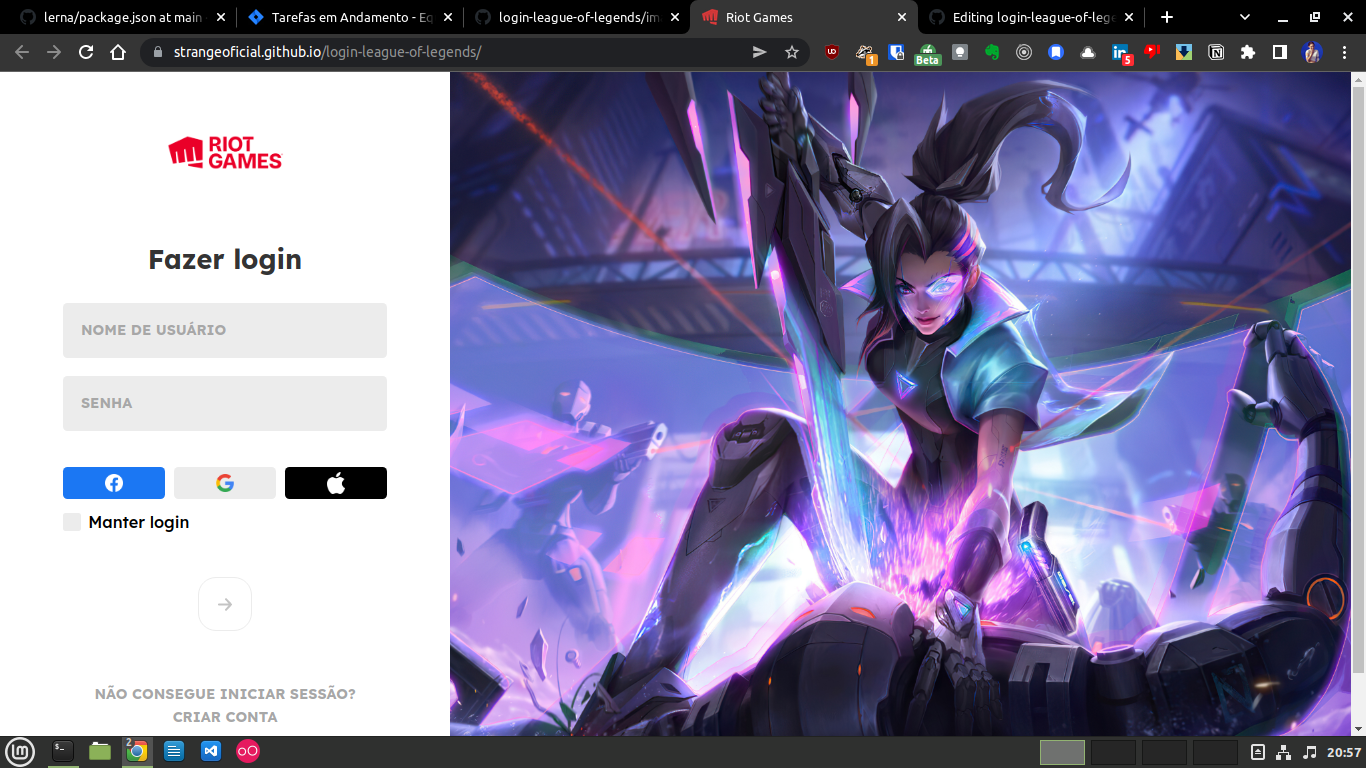This screenshot has width=1366, height=768.
Task: Close the Editing login-league-of-legends tab
Action: (1129, 17)
